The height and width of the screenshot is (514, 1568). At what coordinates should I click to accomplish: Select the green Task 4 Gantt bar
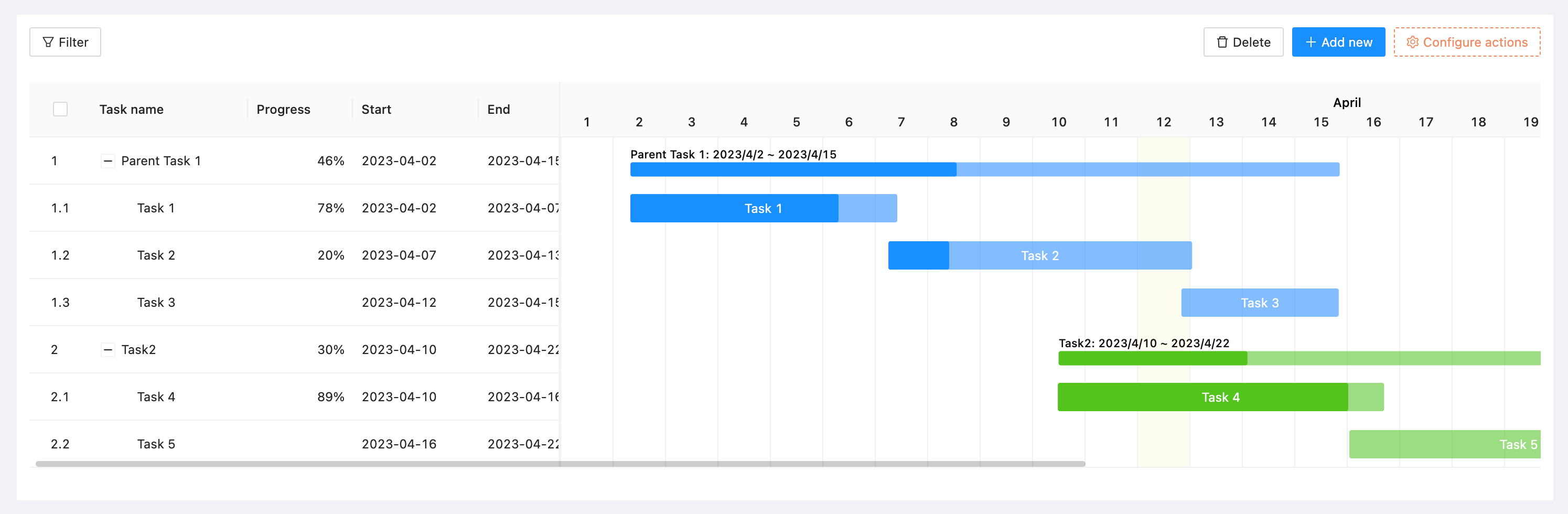pos(1220,397)
